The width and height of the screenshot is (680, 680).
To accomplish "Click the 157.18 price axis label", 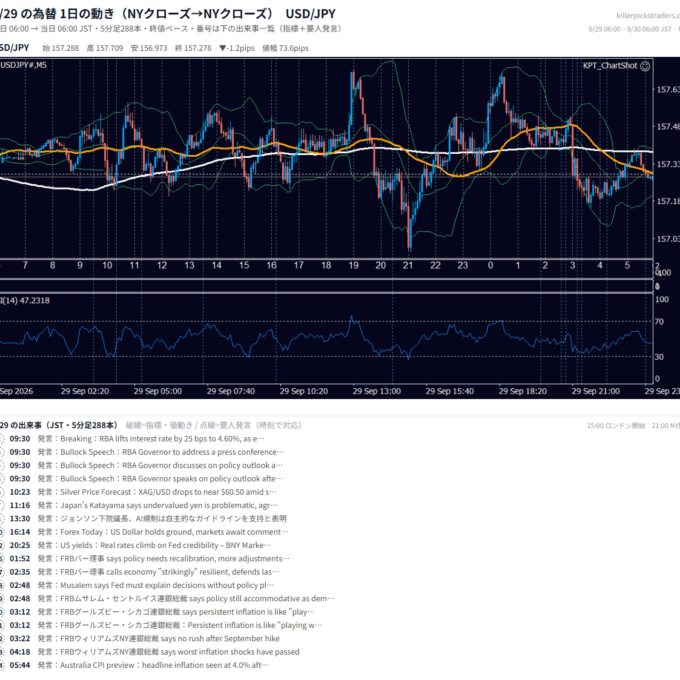I will (668, 201).
